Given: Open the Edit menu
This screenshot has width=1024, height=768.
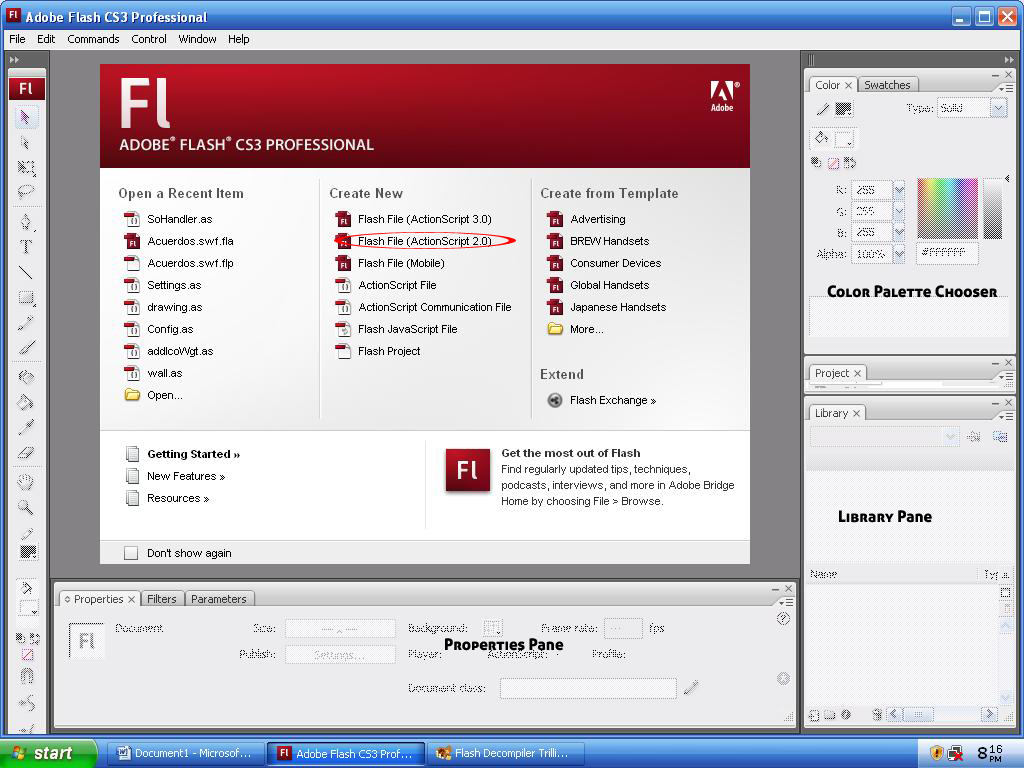Looking at the screenshot, I should [x=46, y=39].
